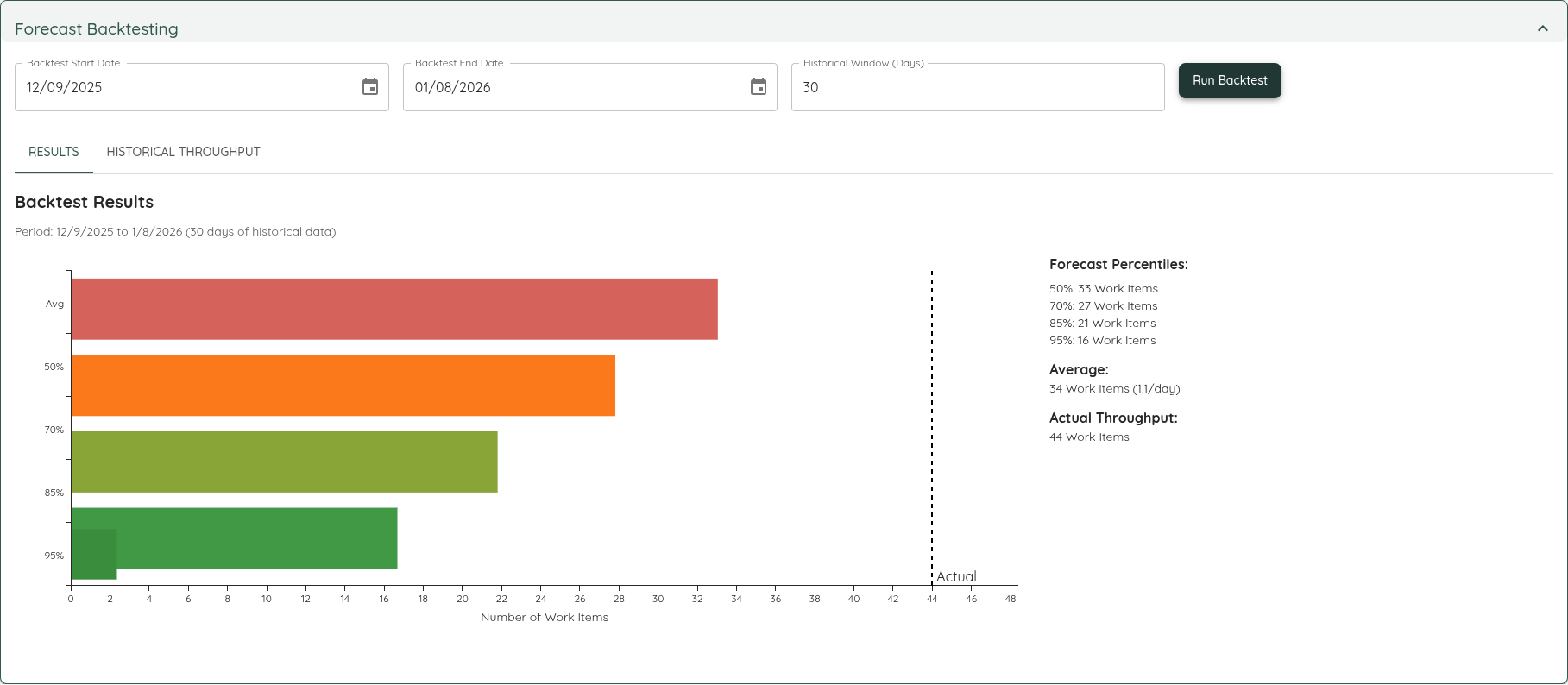1568x685 pixels.
Task: Click the Forecast Percentiles heading
Action: point(1118,265)
